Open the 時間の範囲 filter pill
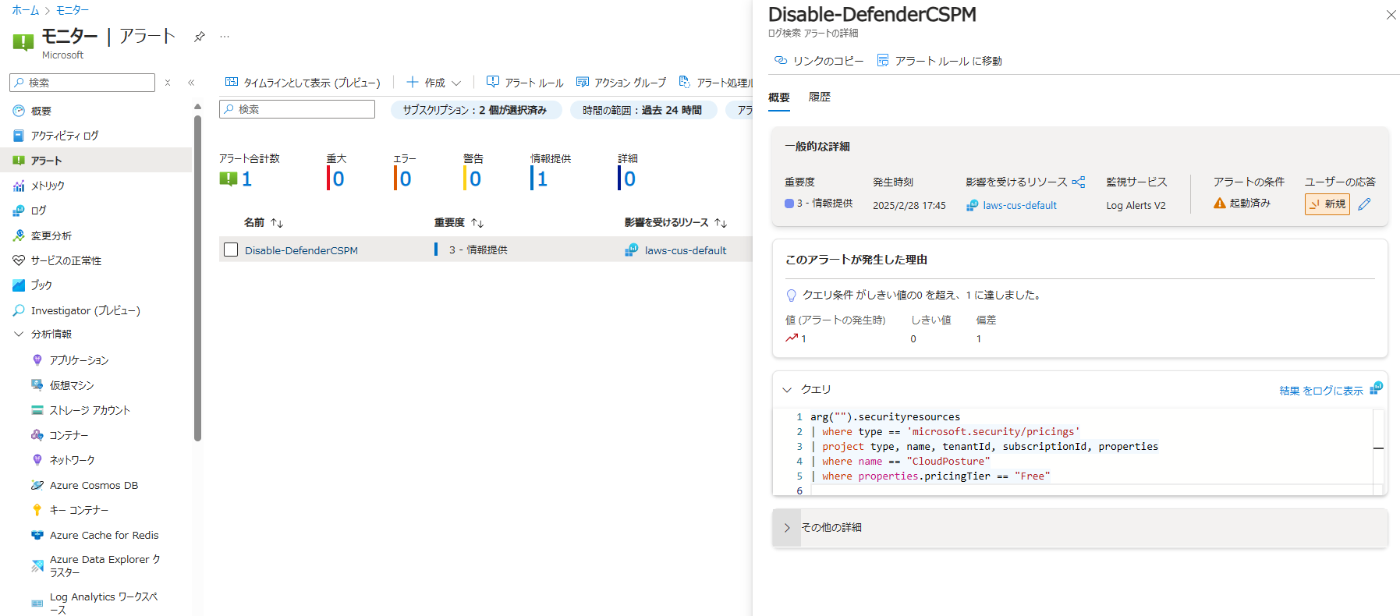The image size is (1400, 616). (x=643, y=110)
